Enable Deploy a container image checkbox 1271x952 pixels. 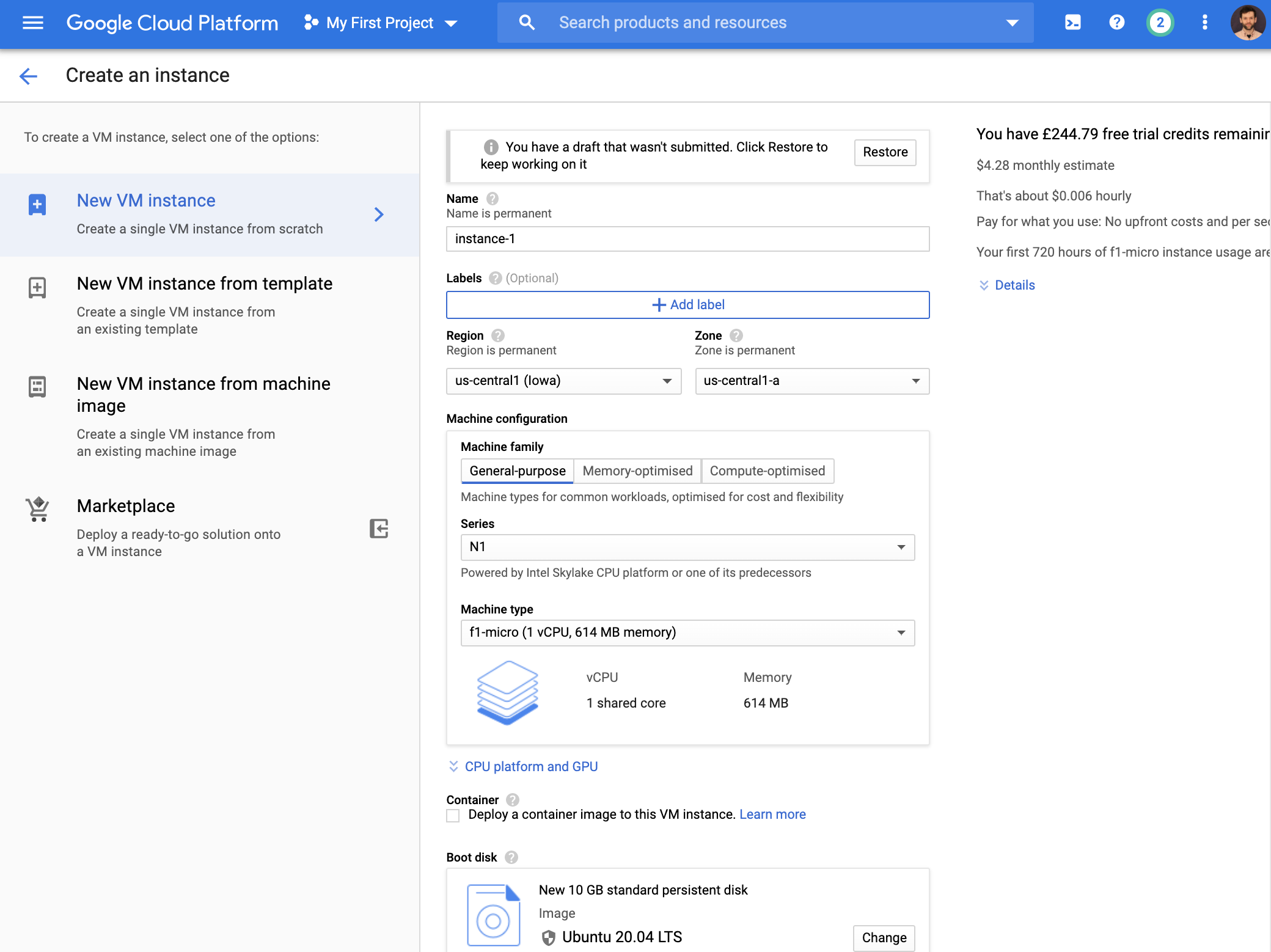click(x=453, y=815)
